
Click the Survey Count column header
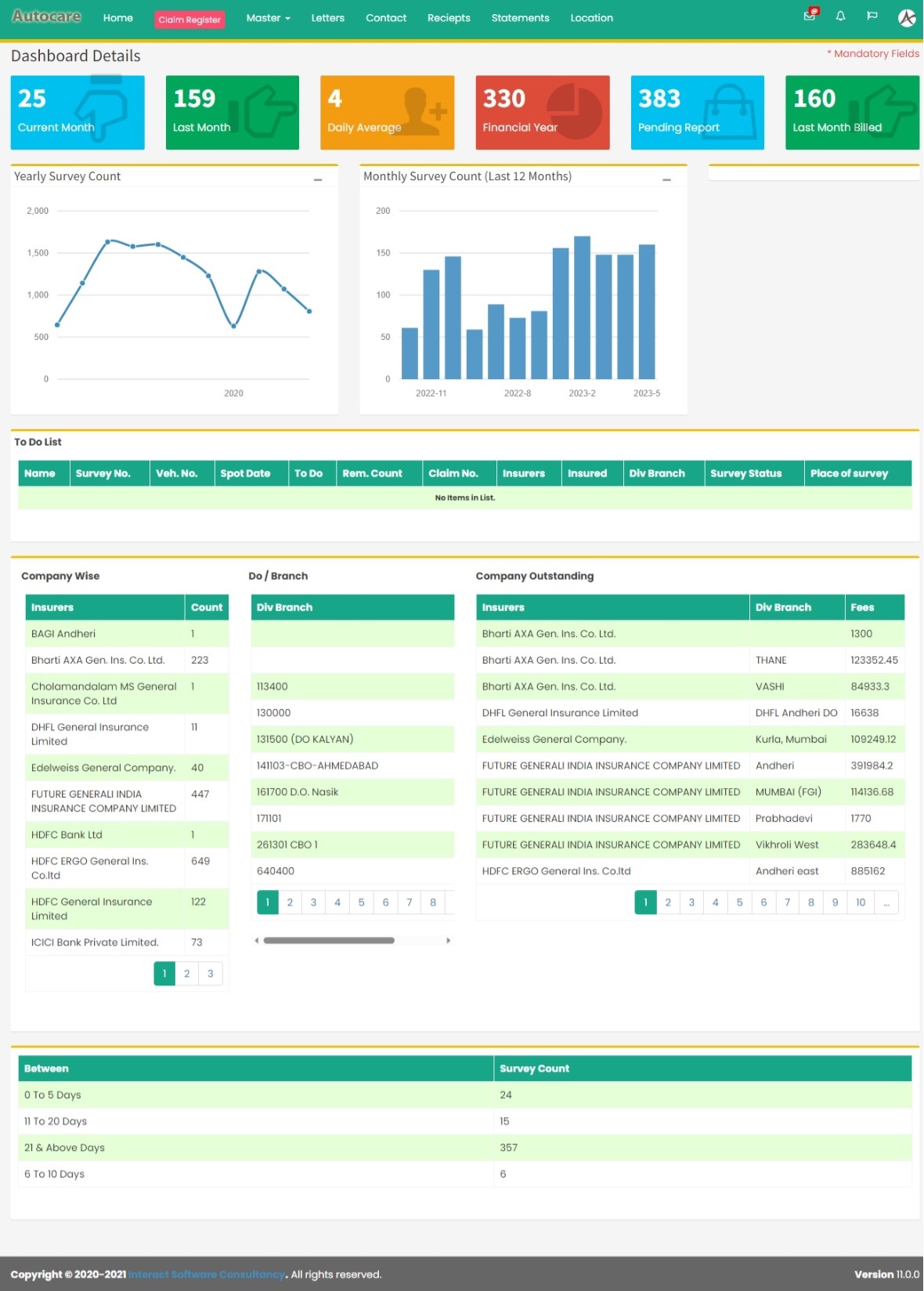[702, 1069]
